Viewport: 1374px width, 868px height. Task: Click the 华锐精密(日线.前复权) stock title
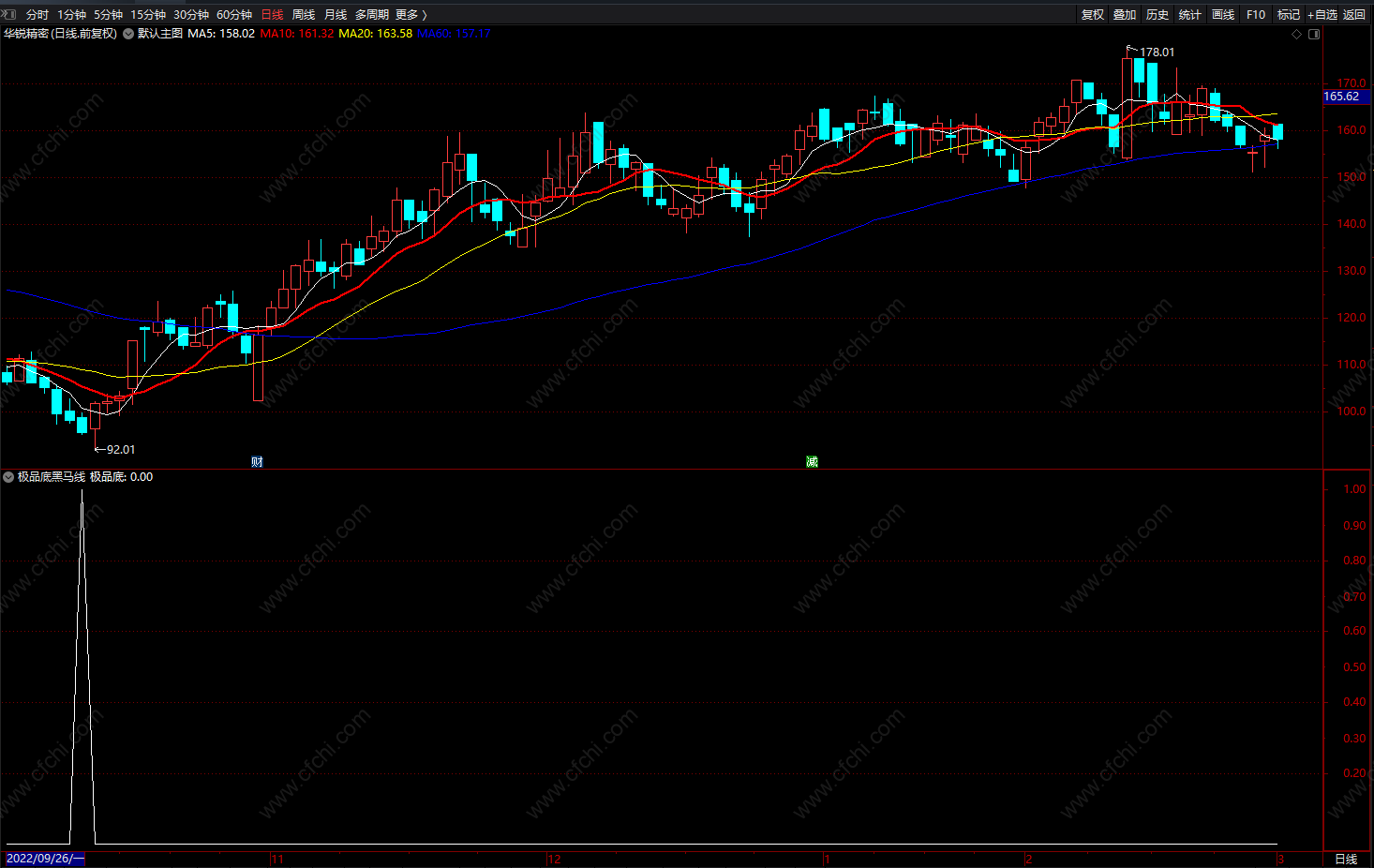point(61,34)
